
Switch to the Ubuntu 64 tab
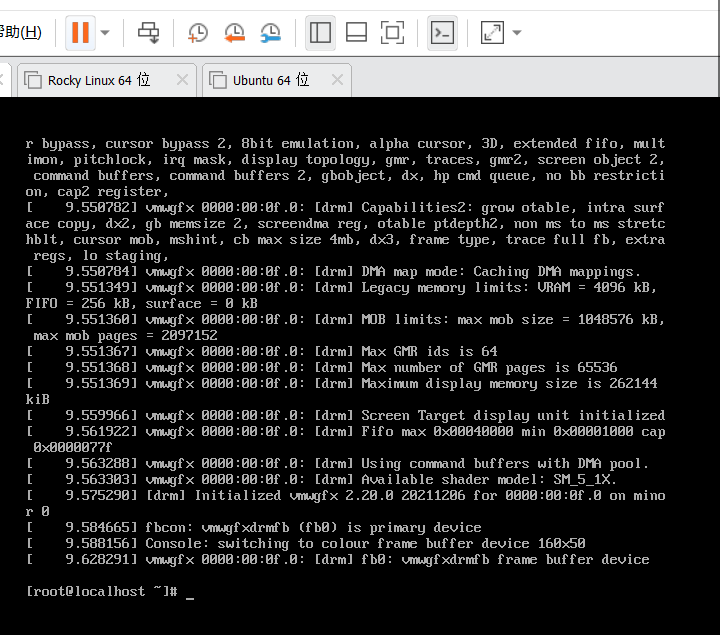(x=276, y=80)
